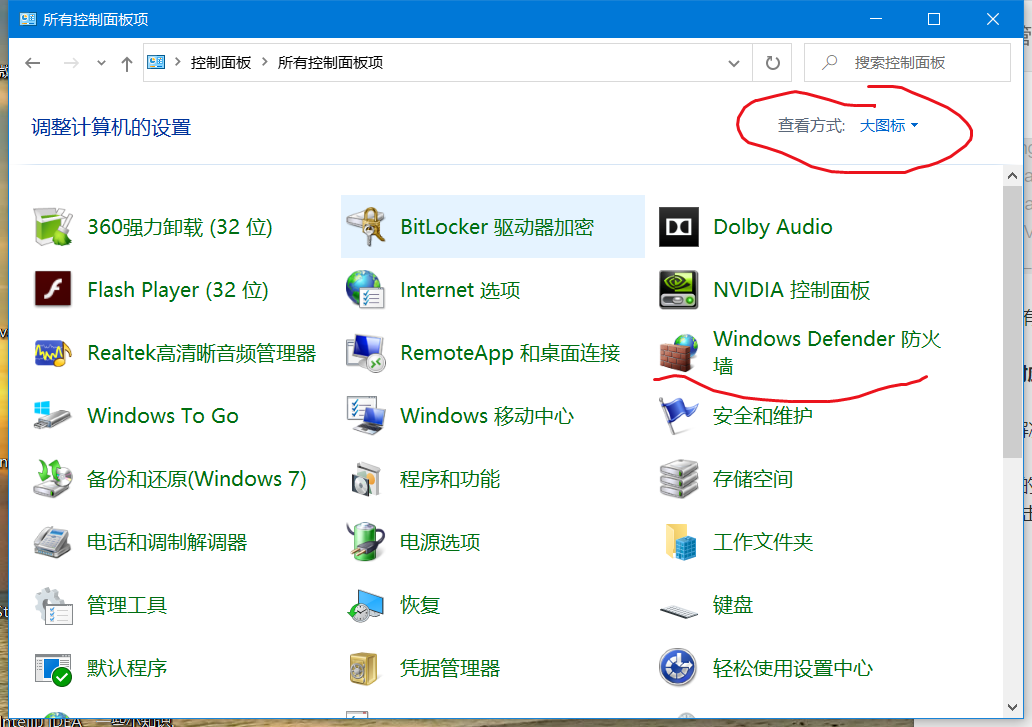Open the 默认程序 link
This screenshot has width=1032, height=727.
[127, 668]
